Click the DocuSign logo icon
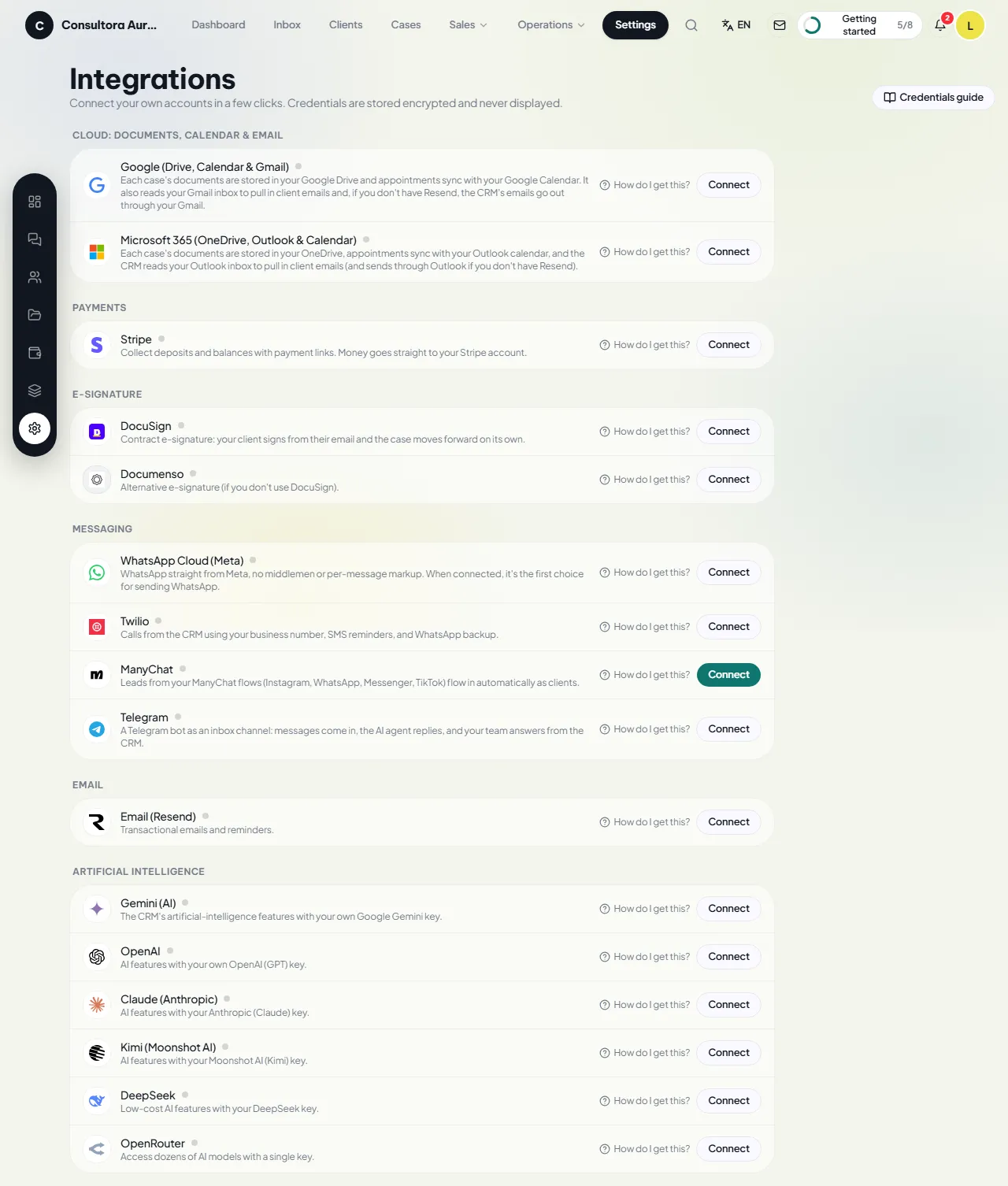1008x1186 pixels. click(x=97, y=432)
